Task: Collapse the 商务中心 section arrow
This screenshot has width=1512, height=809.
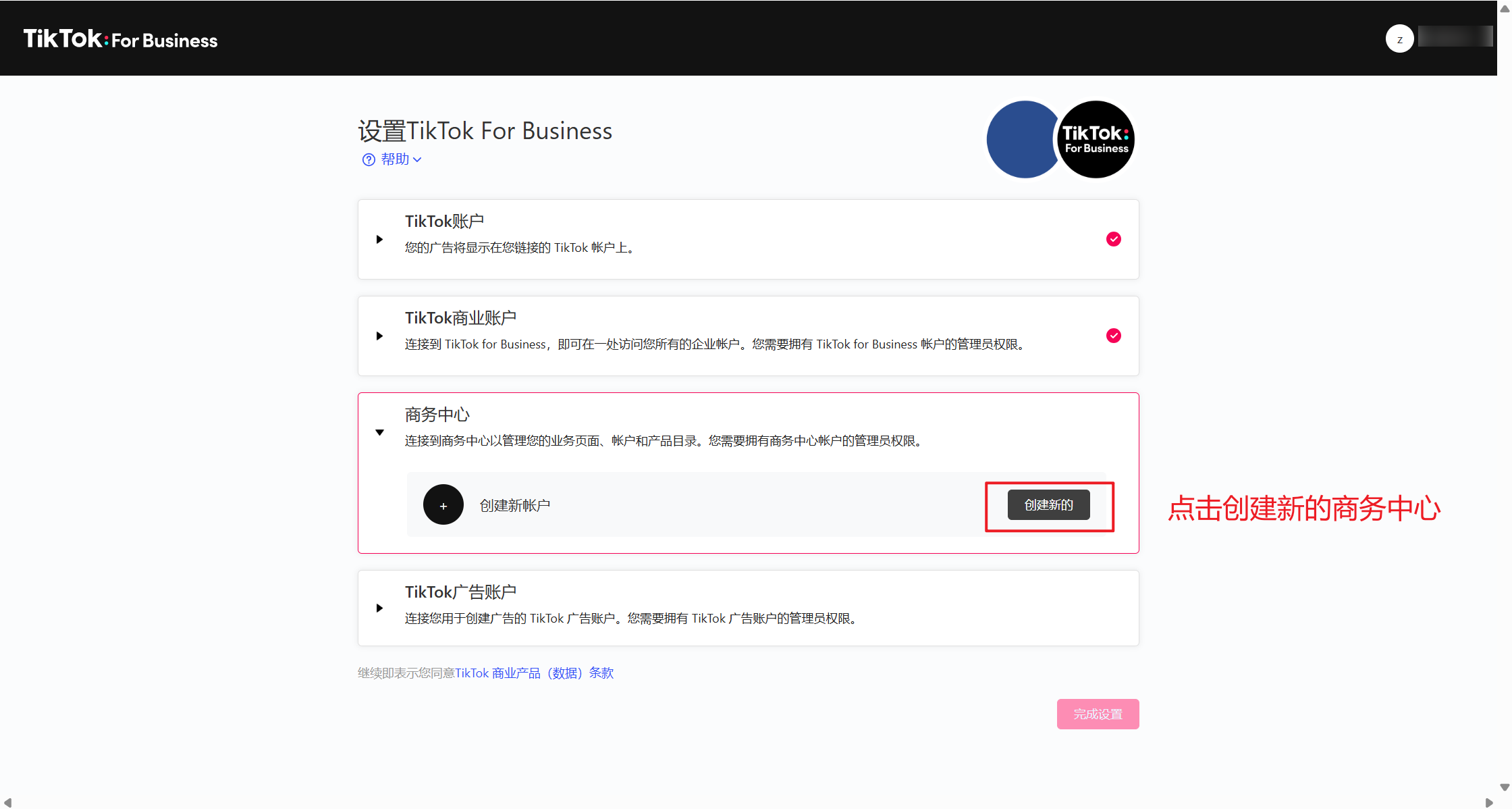Action: pos(379,432)
